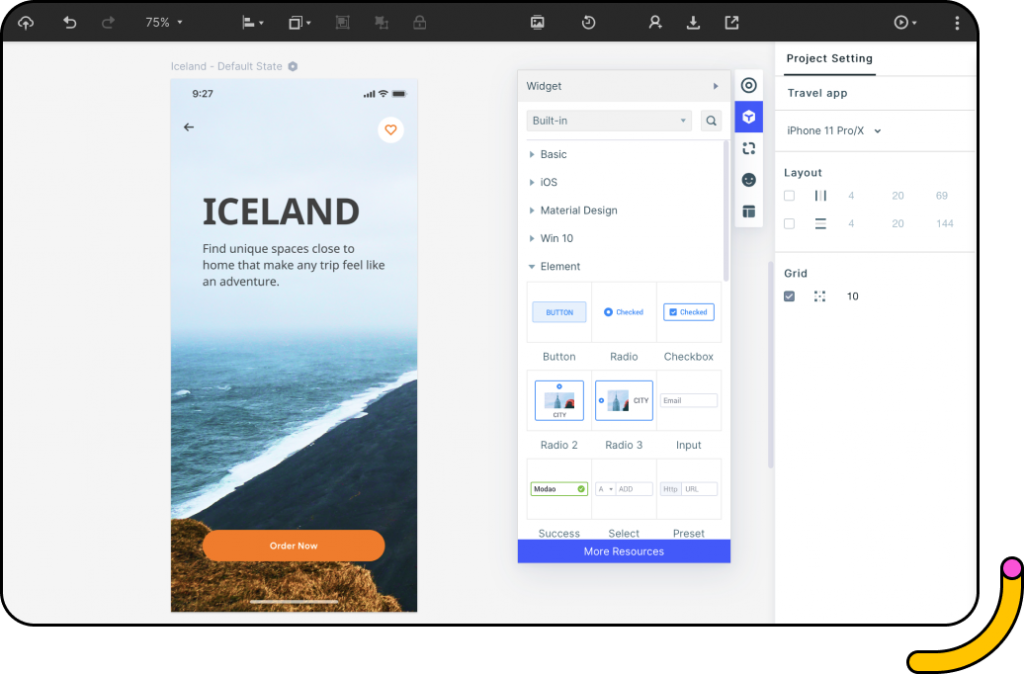Open the widget cube panel icon
This screenshot has height=674, width=1024.
pos(748,117)
